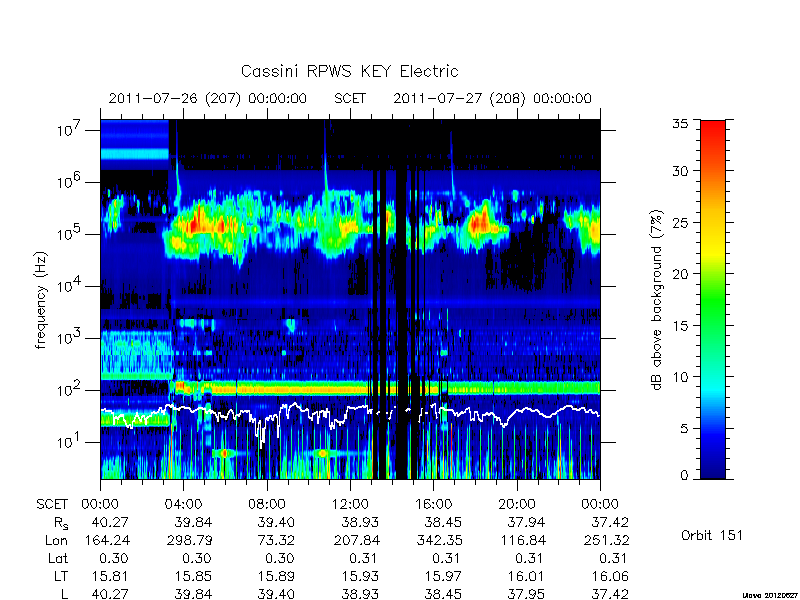Screen dimensions: 800x600
Task: Click the "20" color bar tick label
Action: tap(680, 274)
